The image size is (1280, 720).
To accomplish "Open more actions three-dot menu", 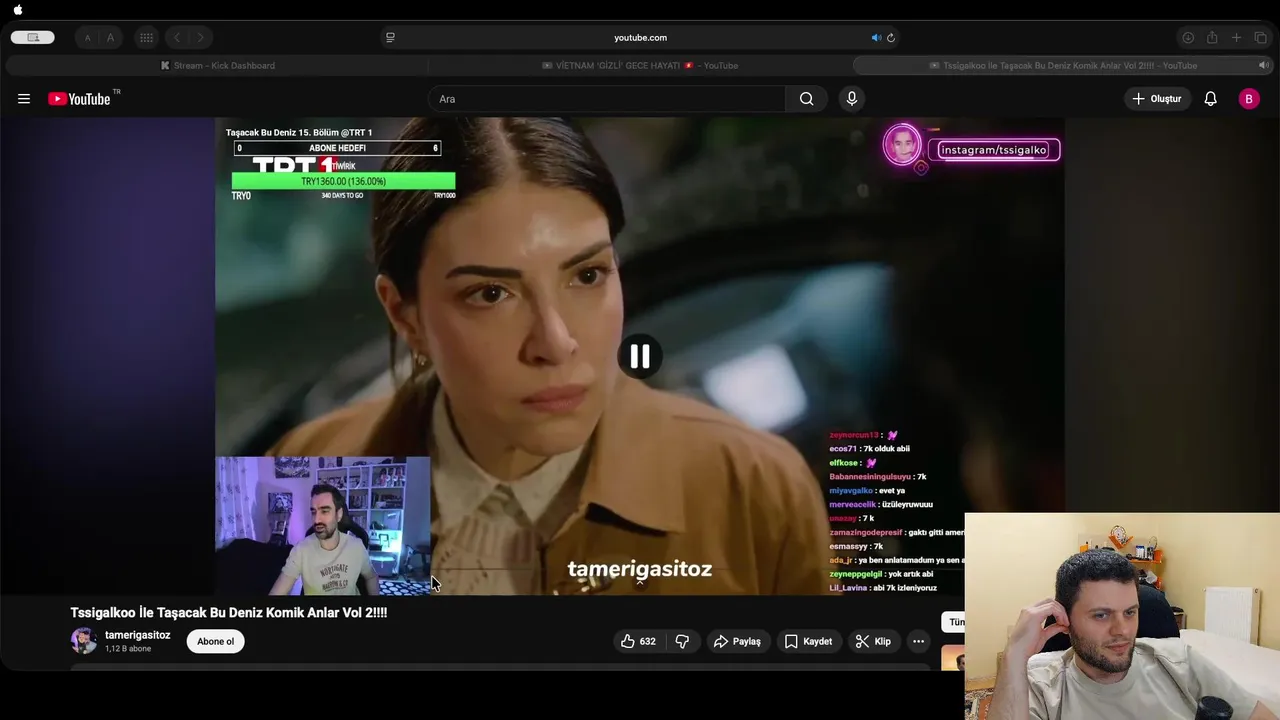I will point(918,641).
